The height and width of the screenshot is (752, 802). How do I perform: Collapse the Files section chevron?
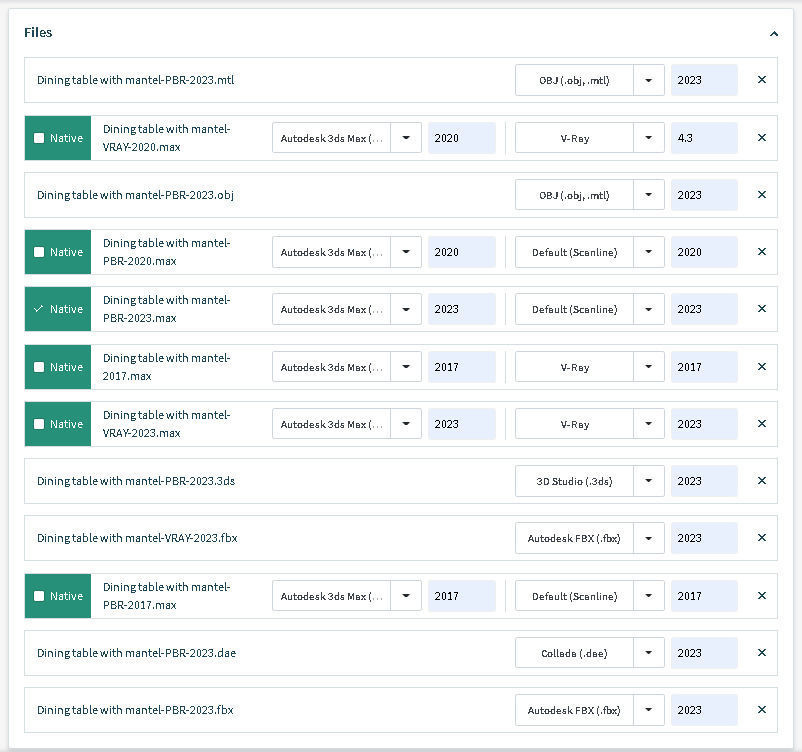point(774,33)
